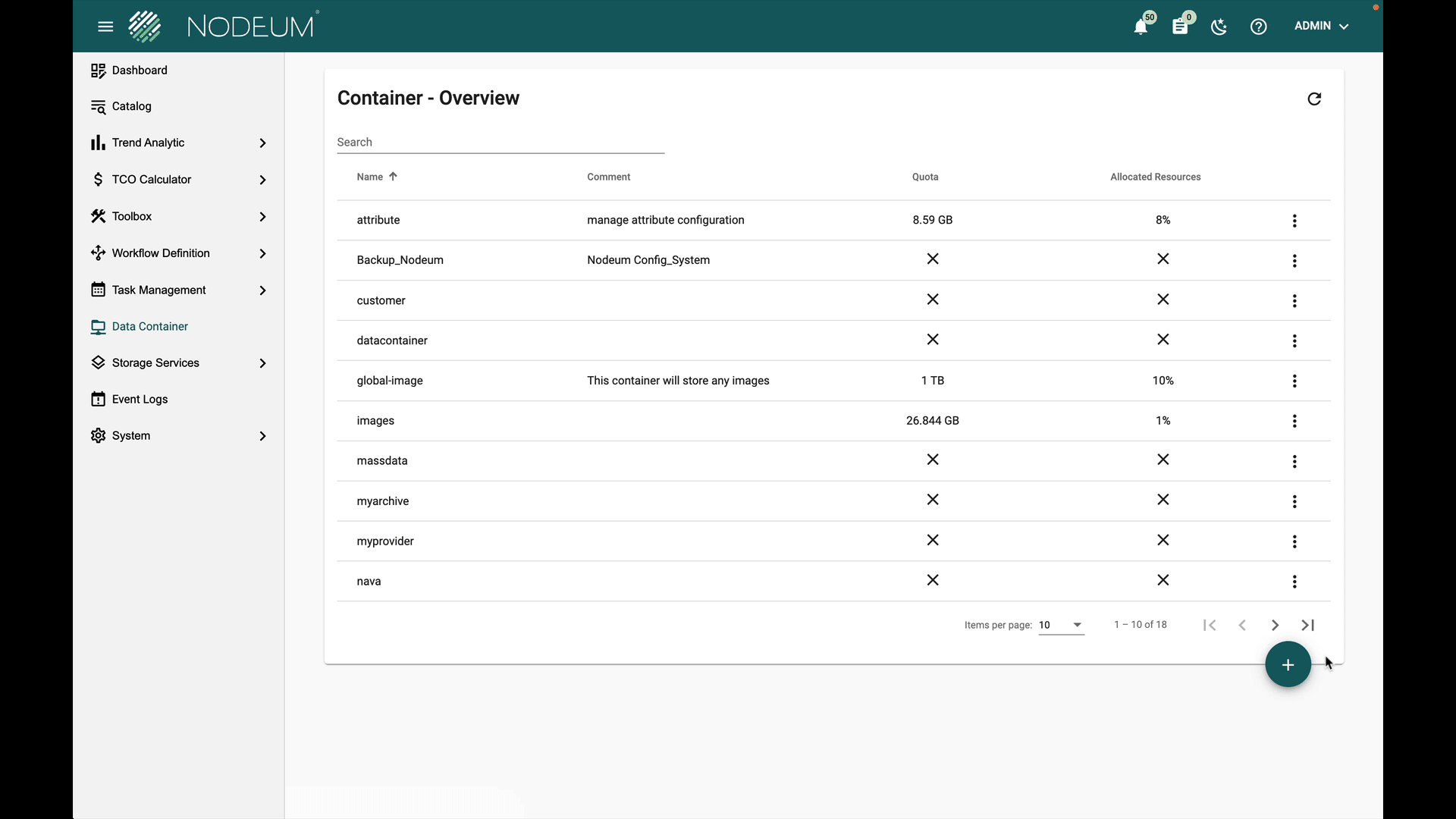Click the '1 – 10 of 18' range label
1456x819 pixels.
[1140, 625]
